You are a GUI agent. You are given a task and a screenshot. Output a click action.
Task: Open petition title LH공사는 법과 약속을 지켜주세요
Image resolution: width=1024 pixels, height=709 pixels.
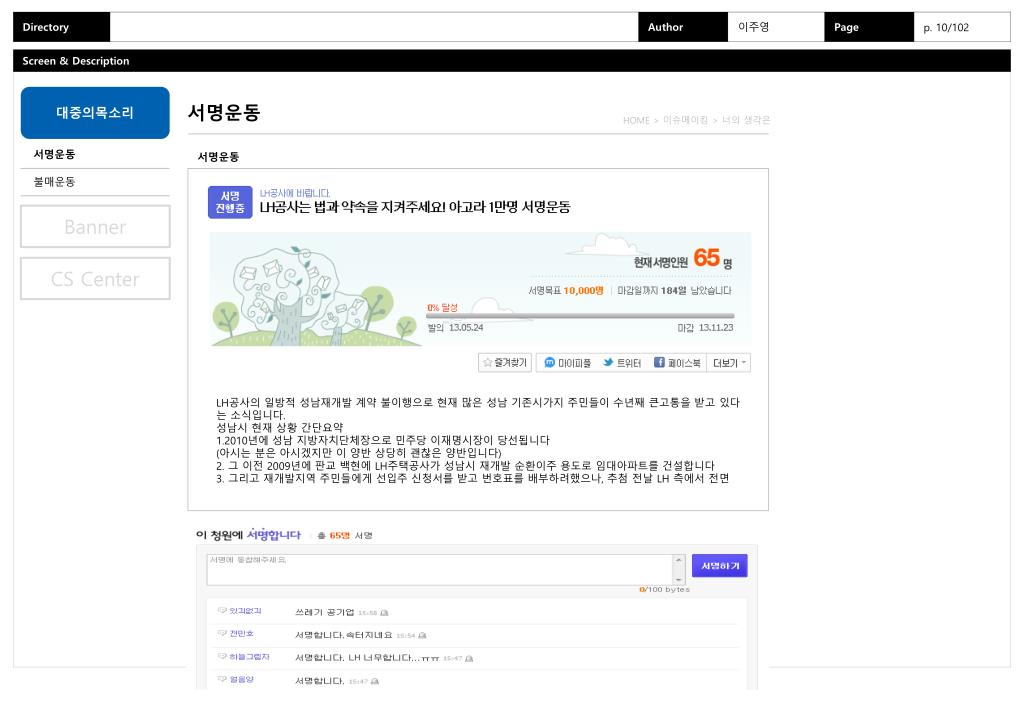(x=415, y=207)
